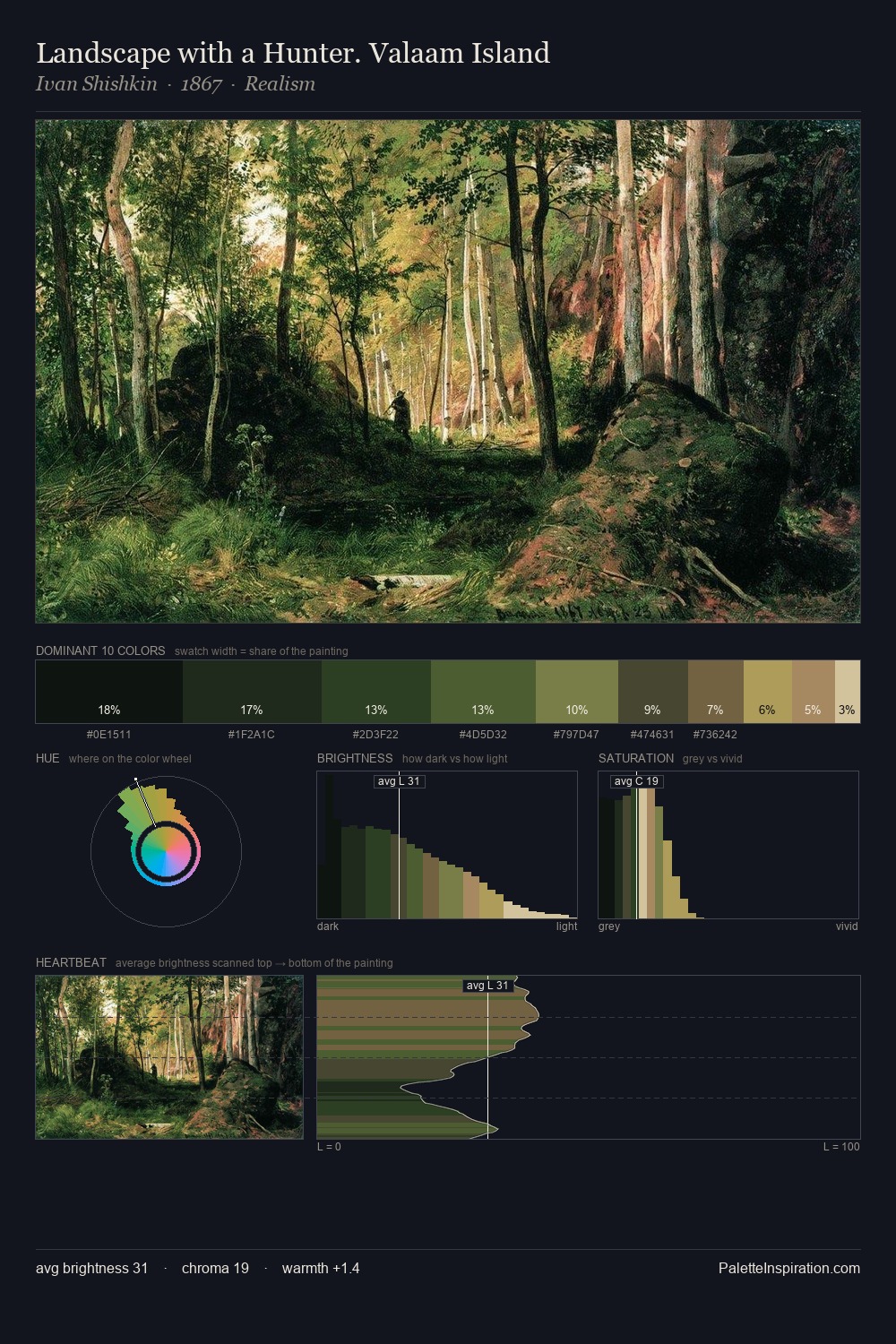Image resolution: width=896 pixels, height=1344 pixels.
Task: Pick the 13% dark green swatch #2D3F22
Action: [x=376, y=692]
